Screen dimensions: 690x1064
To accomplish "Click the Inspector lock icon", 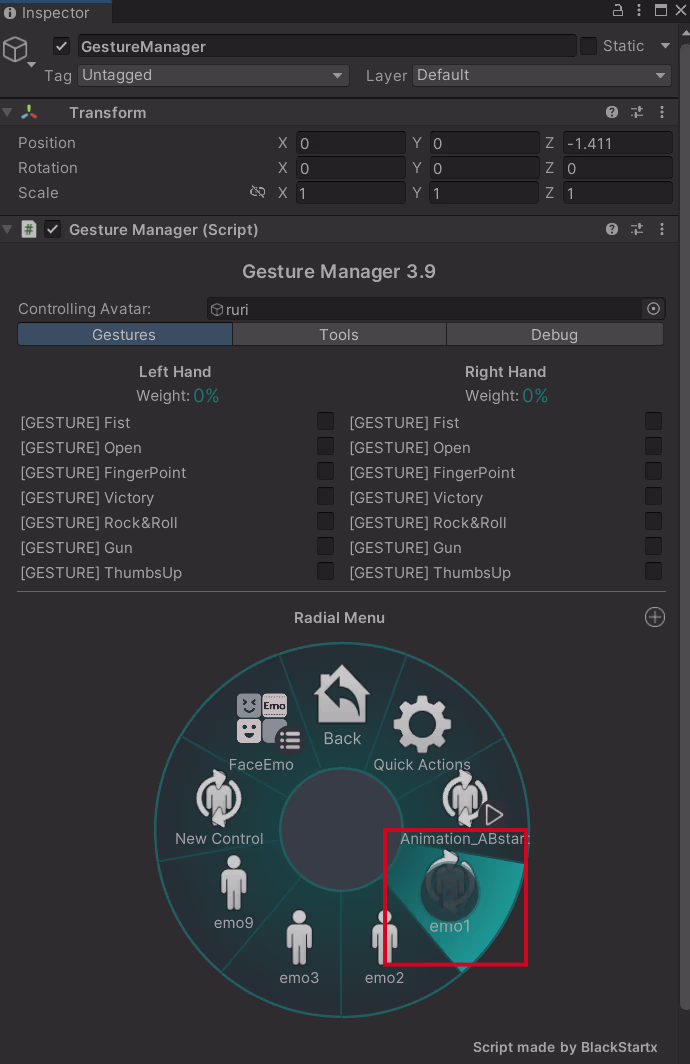I will click(x=617, y=10).
